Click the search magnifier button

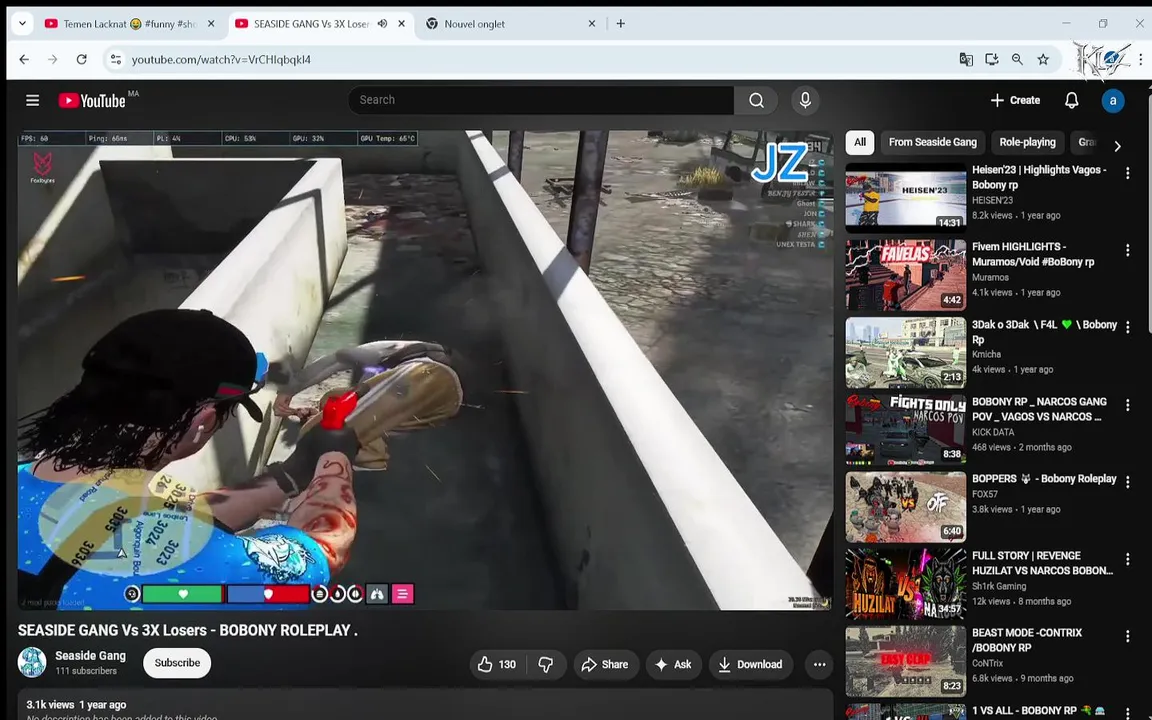(756, 100)
